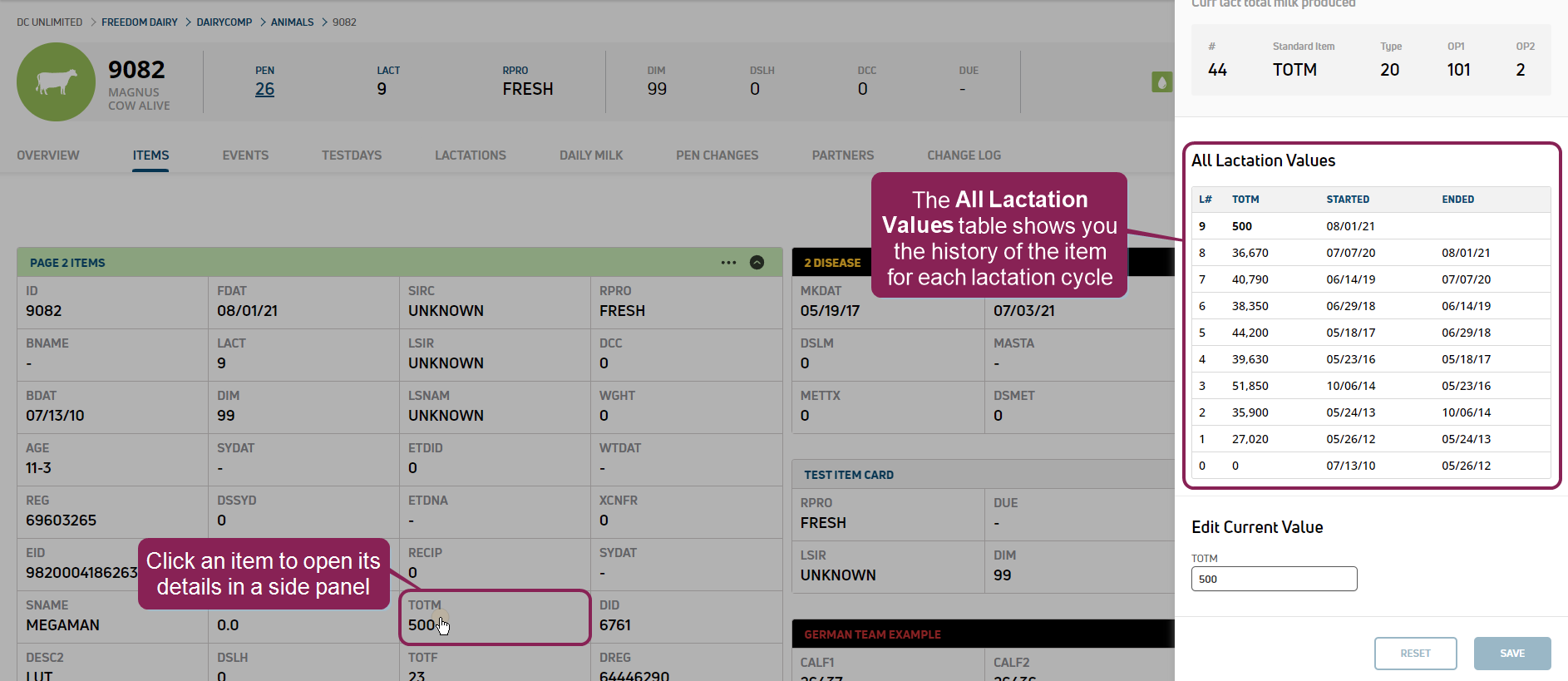Image resolution: width=1568 pixels, height=681 pixels.
Task: Open the Daily Milk tab
Action: click(591, 155)
